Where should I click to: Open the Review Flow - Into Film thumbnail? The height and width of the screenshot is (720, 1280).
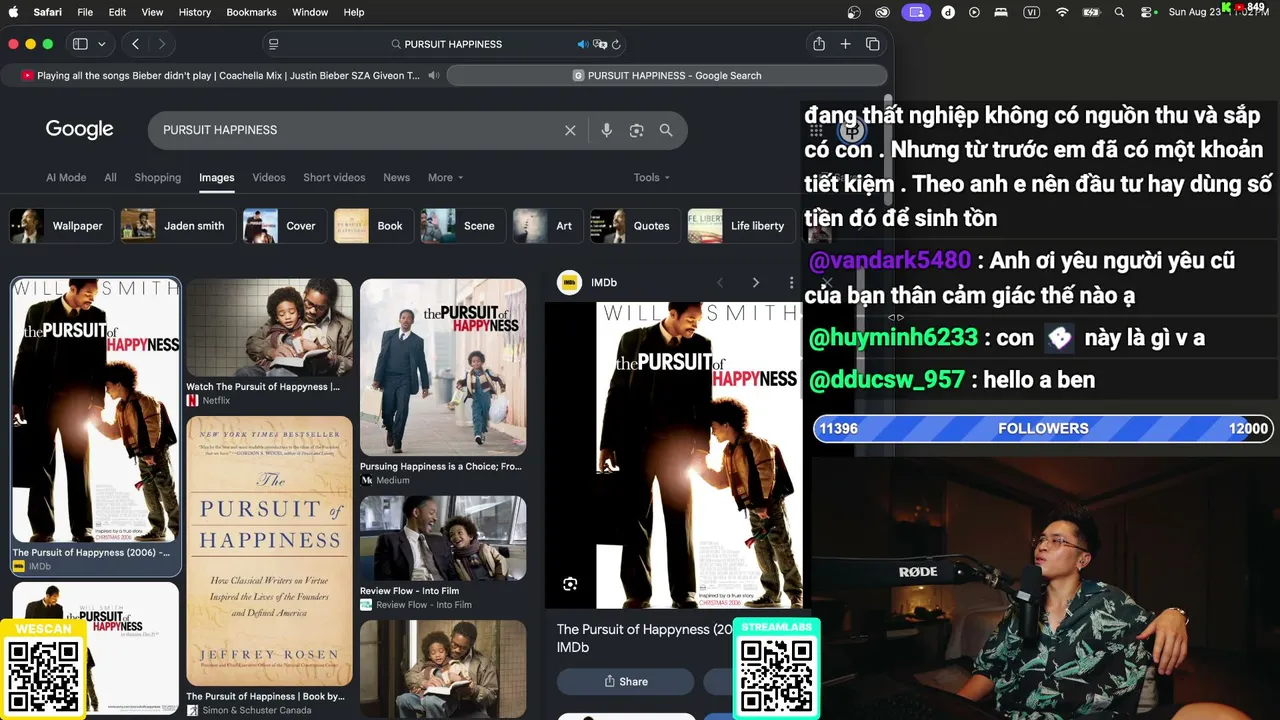(443, 538)
